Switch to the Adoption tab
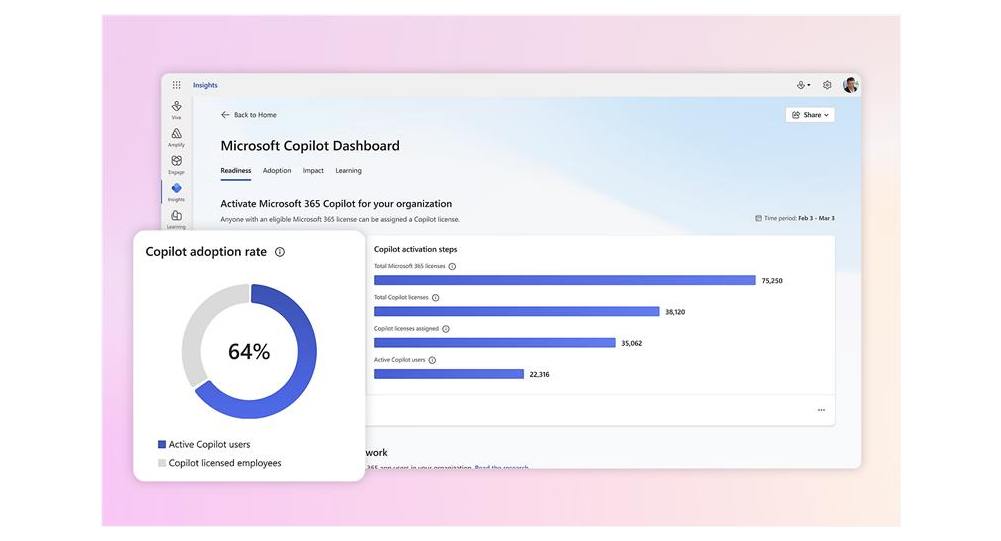Image resolution: width=1001 pixels, height=541 pixels. coord(277,171)
